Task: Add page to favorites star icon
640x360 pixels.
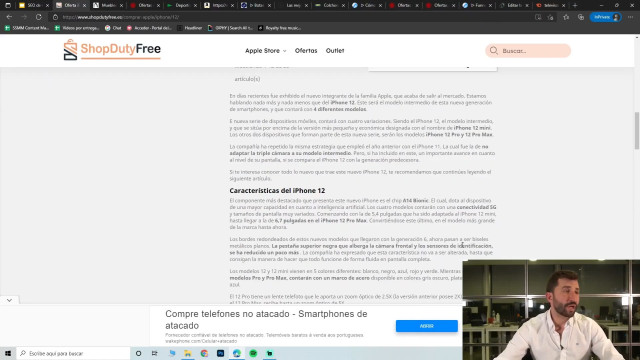Action: tap(566, 17)
